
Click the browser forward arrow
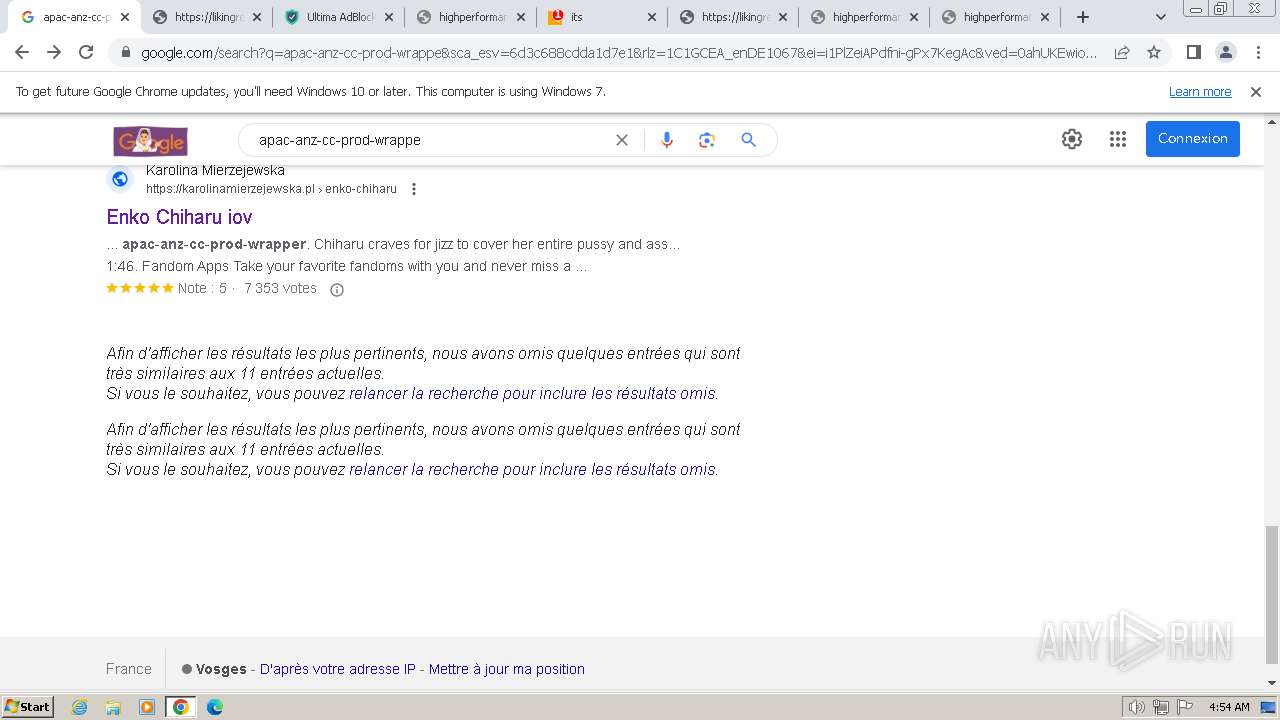[x=54, y=52]
